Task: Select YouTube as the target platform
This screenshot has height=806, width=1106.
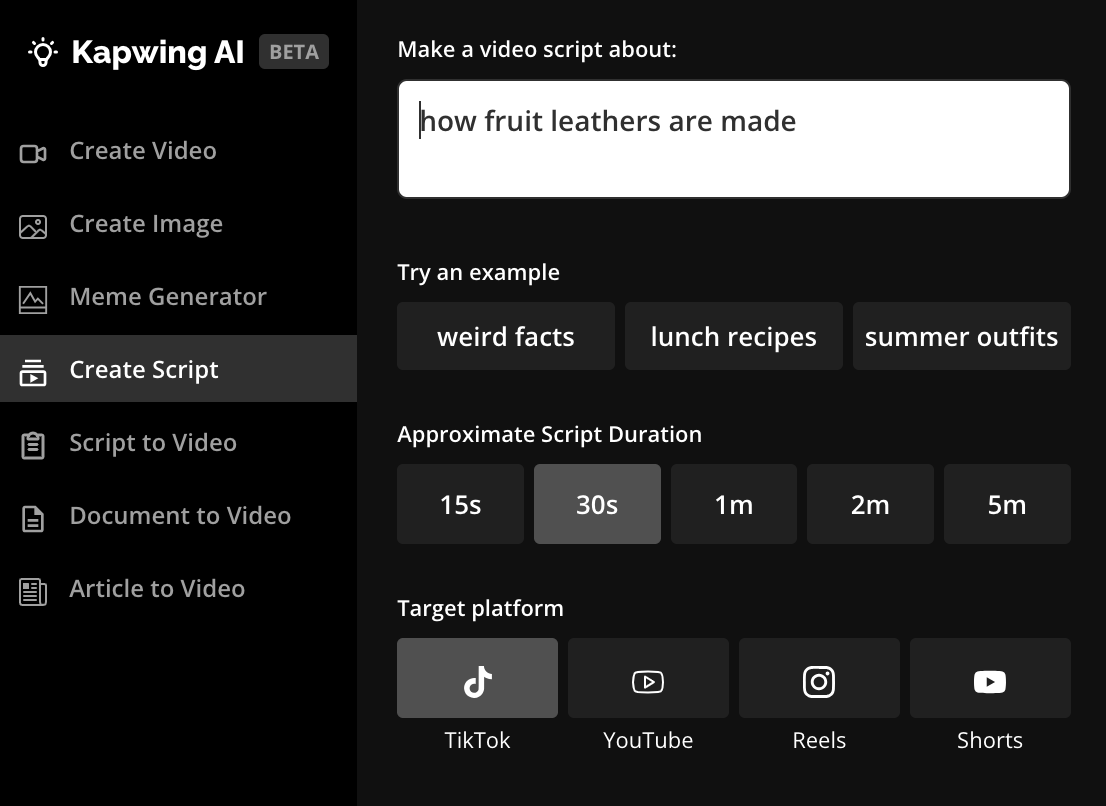Action: pos(648,678)
